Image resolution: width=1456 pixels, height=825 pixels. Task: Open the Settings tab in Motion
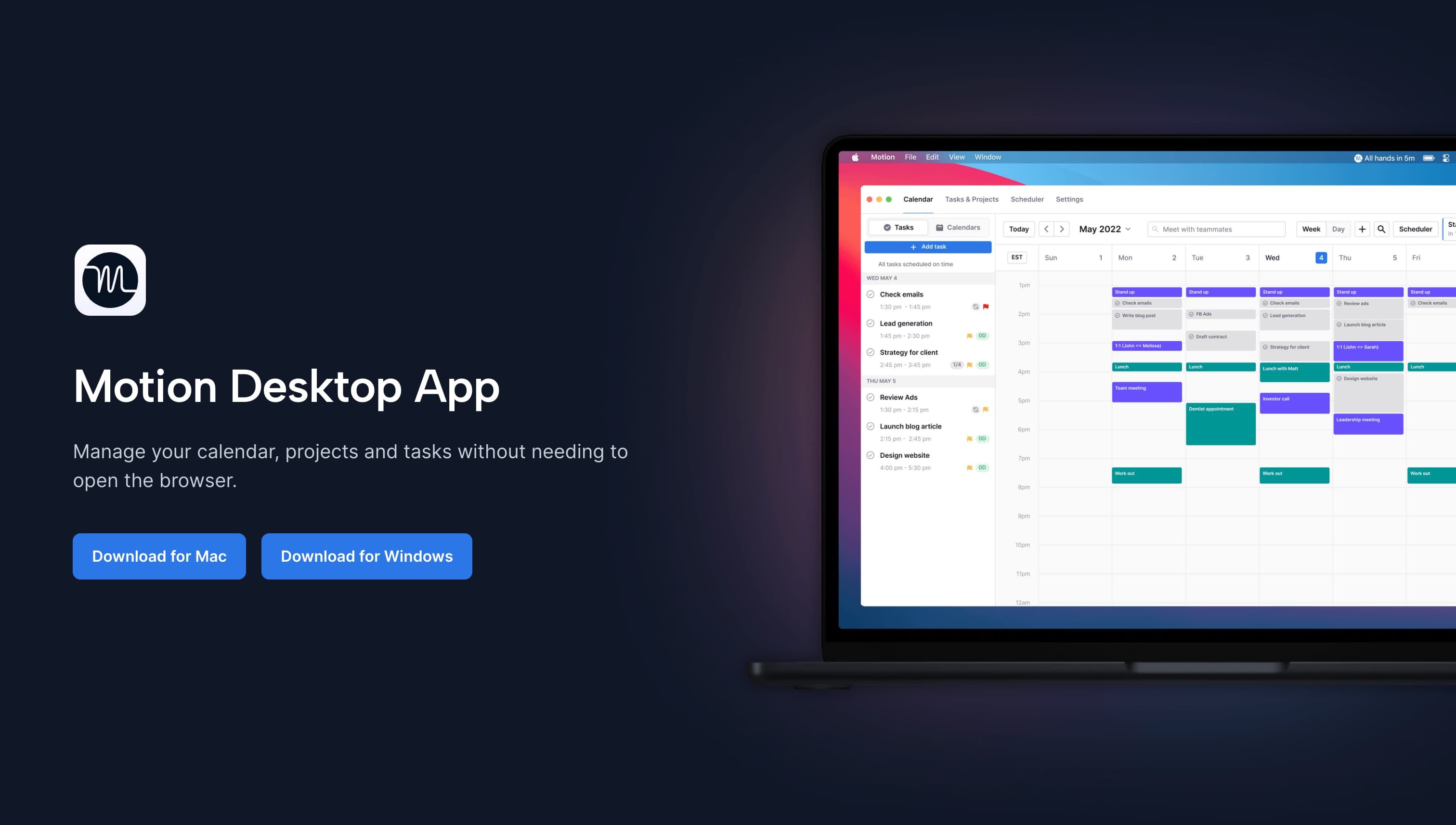pyautogui.click(x=1069, y=199)
